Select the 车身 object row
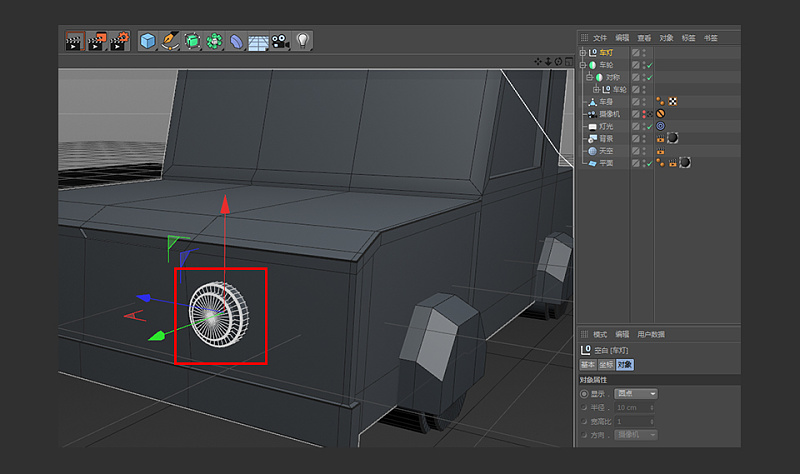Image resolution: width=800 pixels, height=474 pixels. [x=606, y=102]
